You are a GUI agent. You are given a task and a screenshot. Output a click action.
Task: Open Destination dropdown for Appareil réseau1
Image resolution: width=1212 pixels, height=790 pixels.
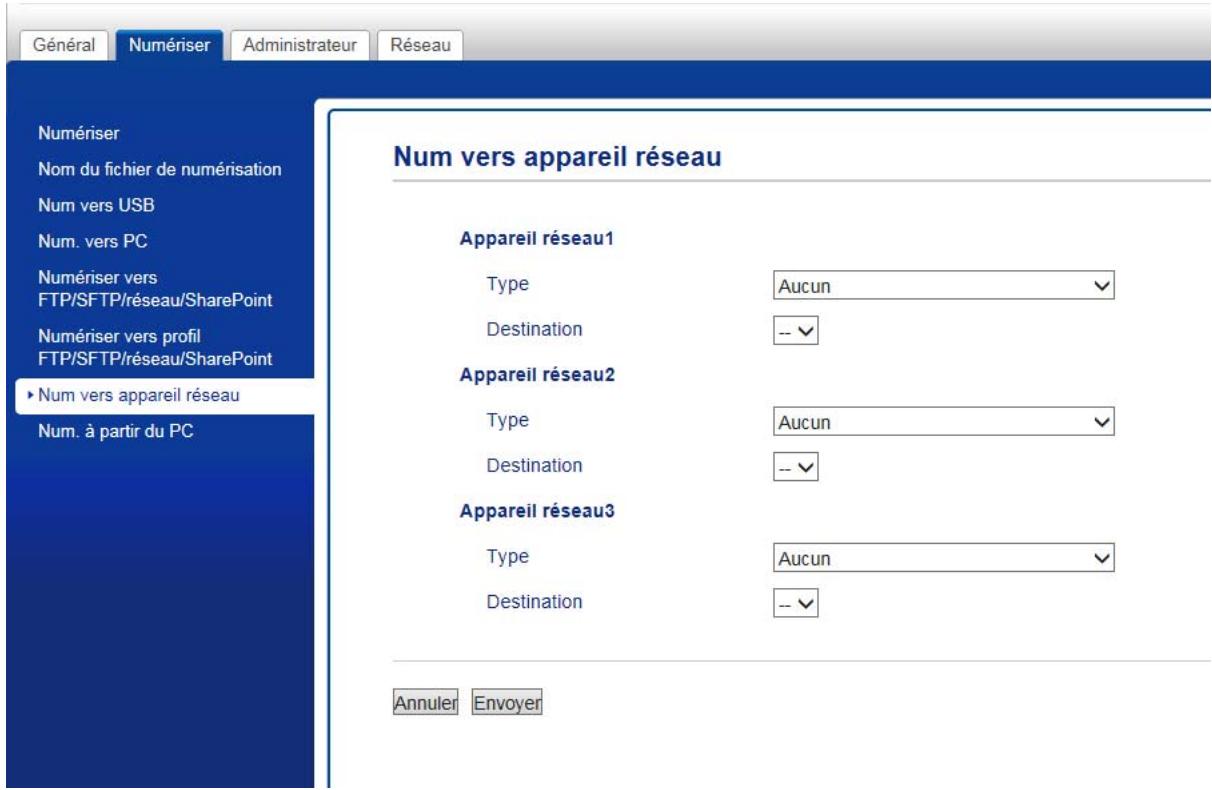[796, 330]
